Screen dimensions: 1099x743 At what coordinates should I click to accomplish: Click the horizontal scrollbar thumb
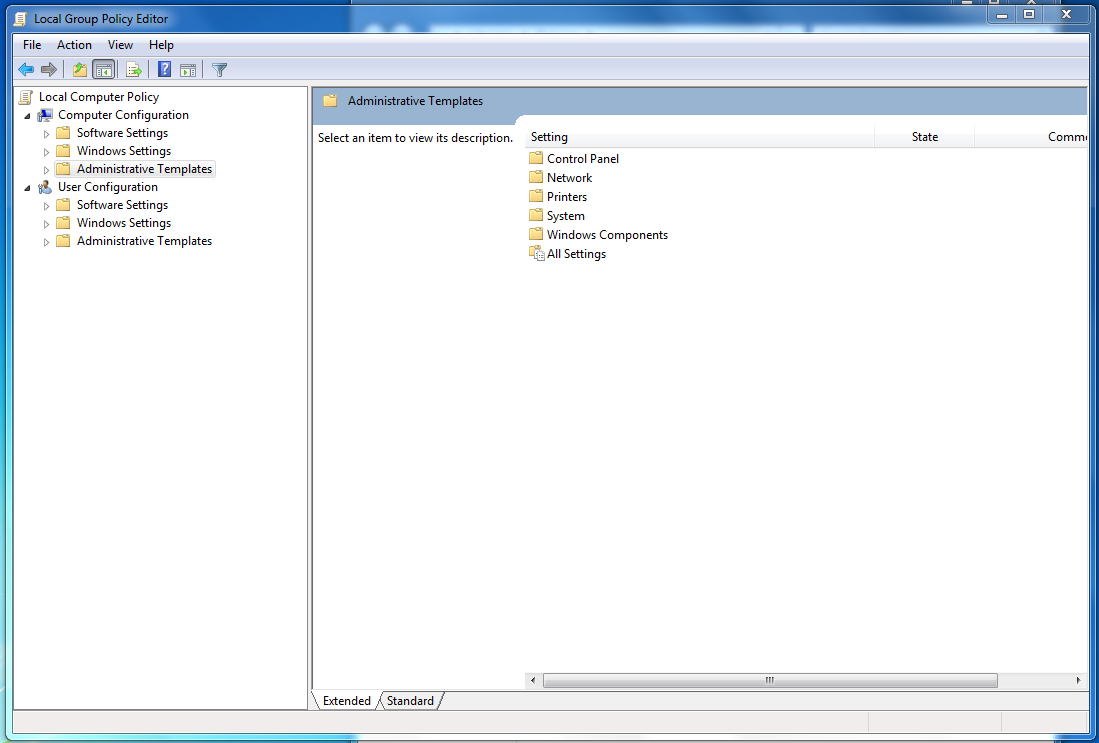tap(770, 680)
